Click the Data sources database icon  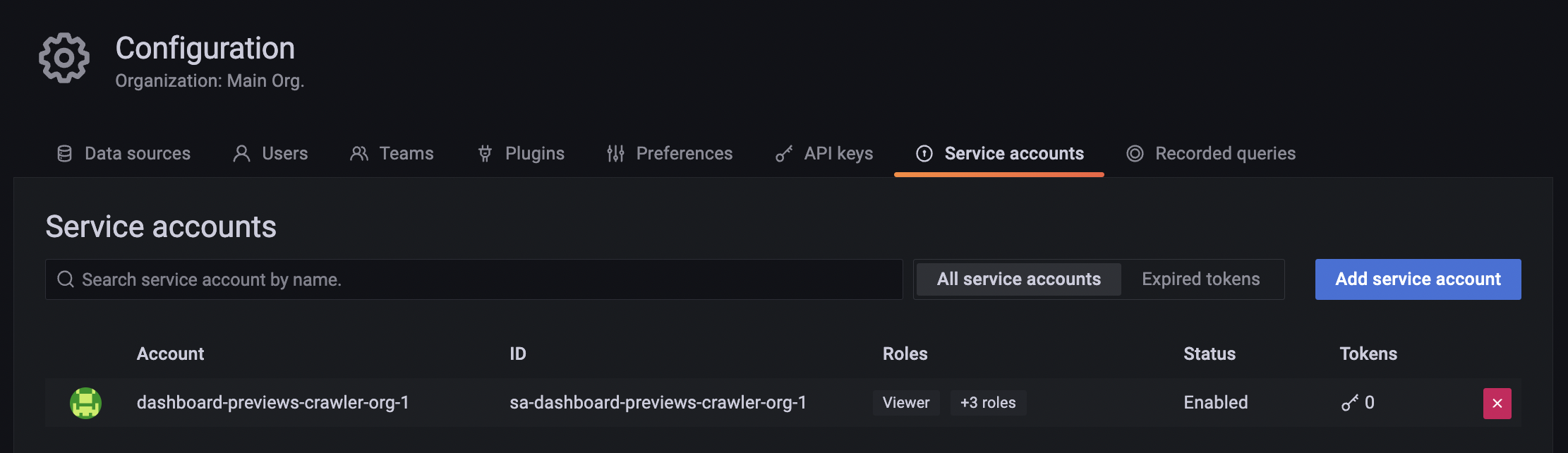64,154
